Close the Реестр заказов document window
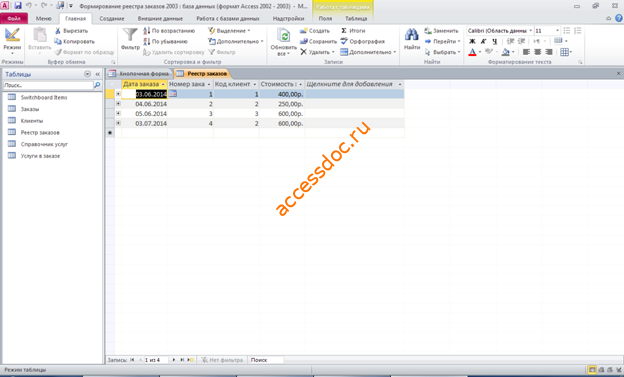 coord(618,73)
